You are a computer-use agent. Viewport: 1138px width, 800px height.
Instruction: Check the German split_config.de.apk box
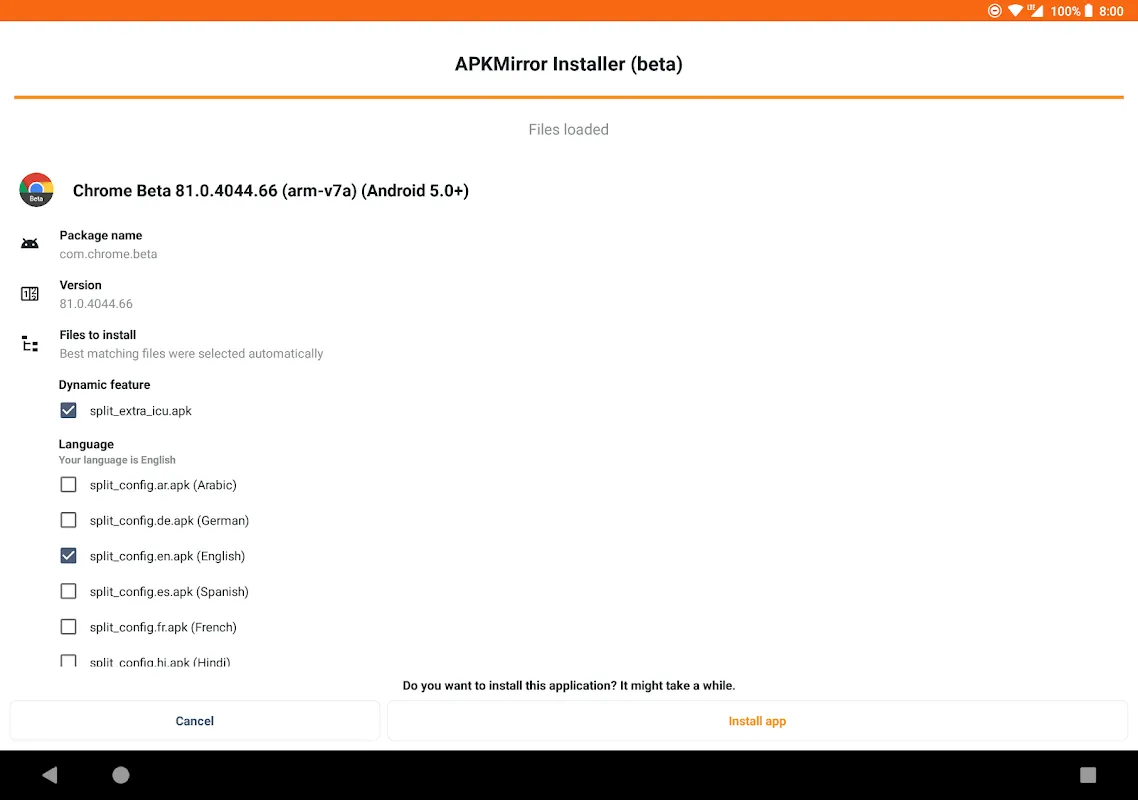click(68, 520)
